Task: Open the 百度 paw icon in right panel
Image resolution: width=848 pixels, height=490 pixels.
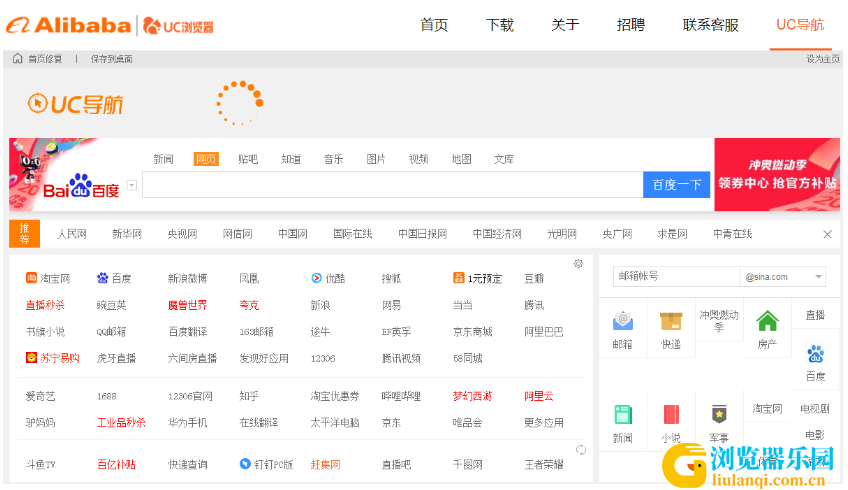Action: pyautogui.click(x=815, y=354)
